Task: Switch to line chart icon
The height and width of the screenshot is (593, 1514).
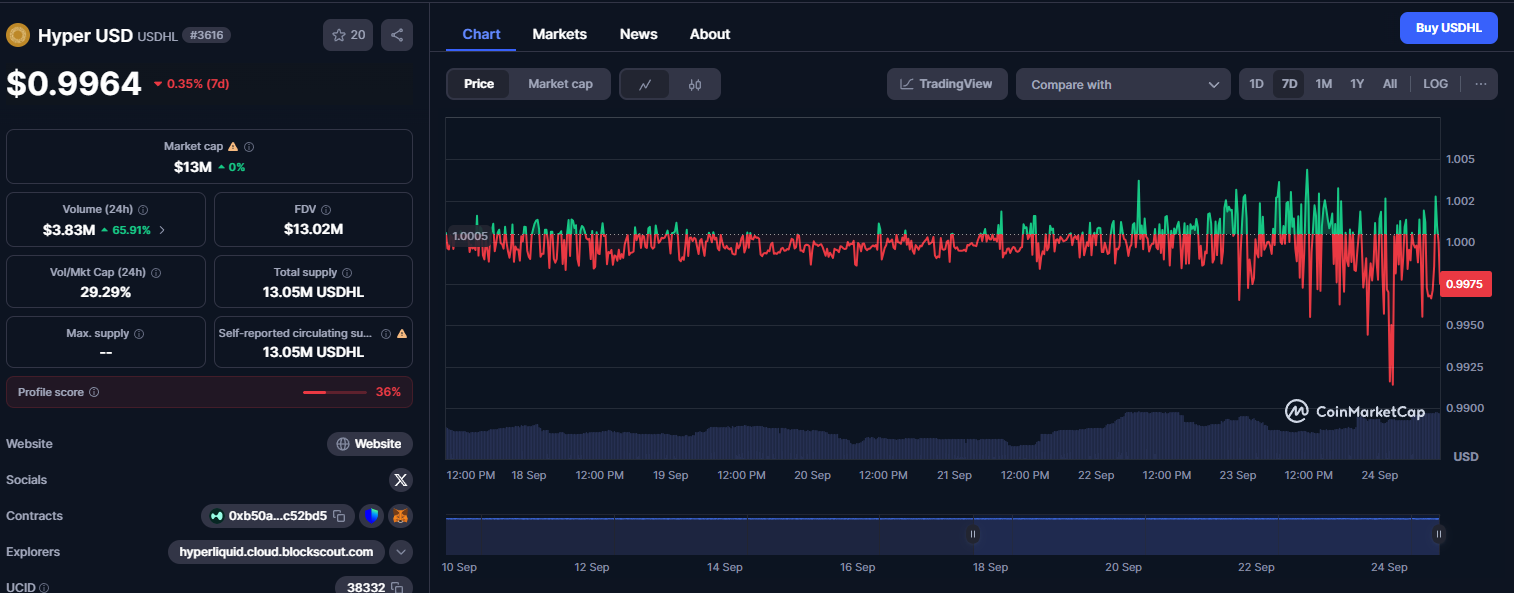Action: [646, 84]
